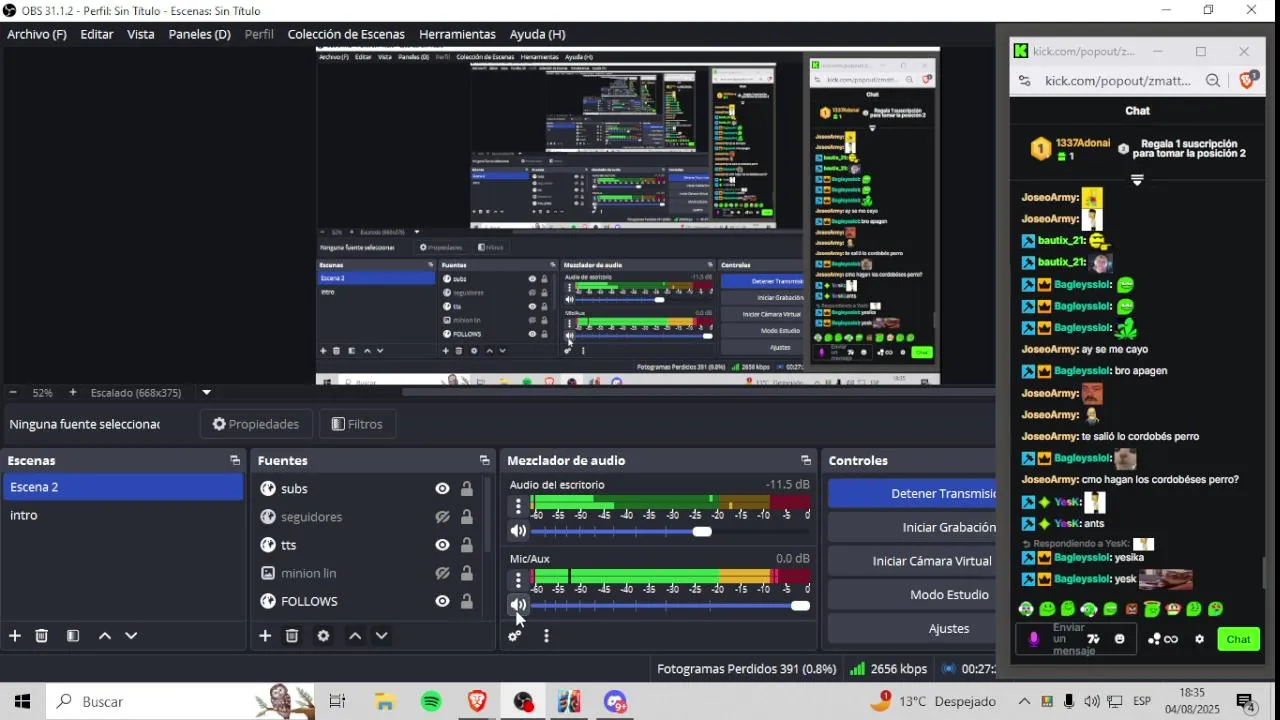Move source down arrow in Fuentes panel

[x=381, y=636]
